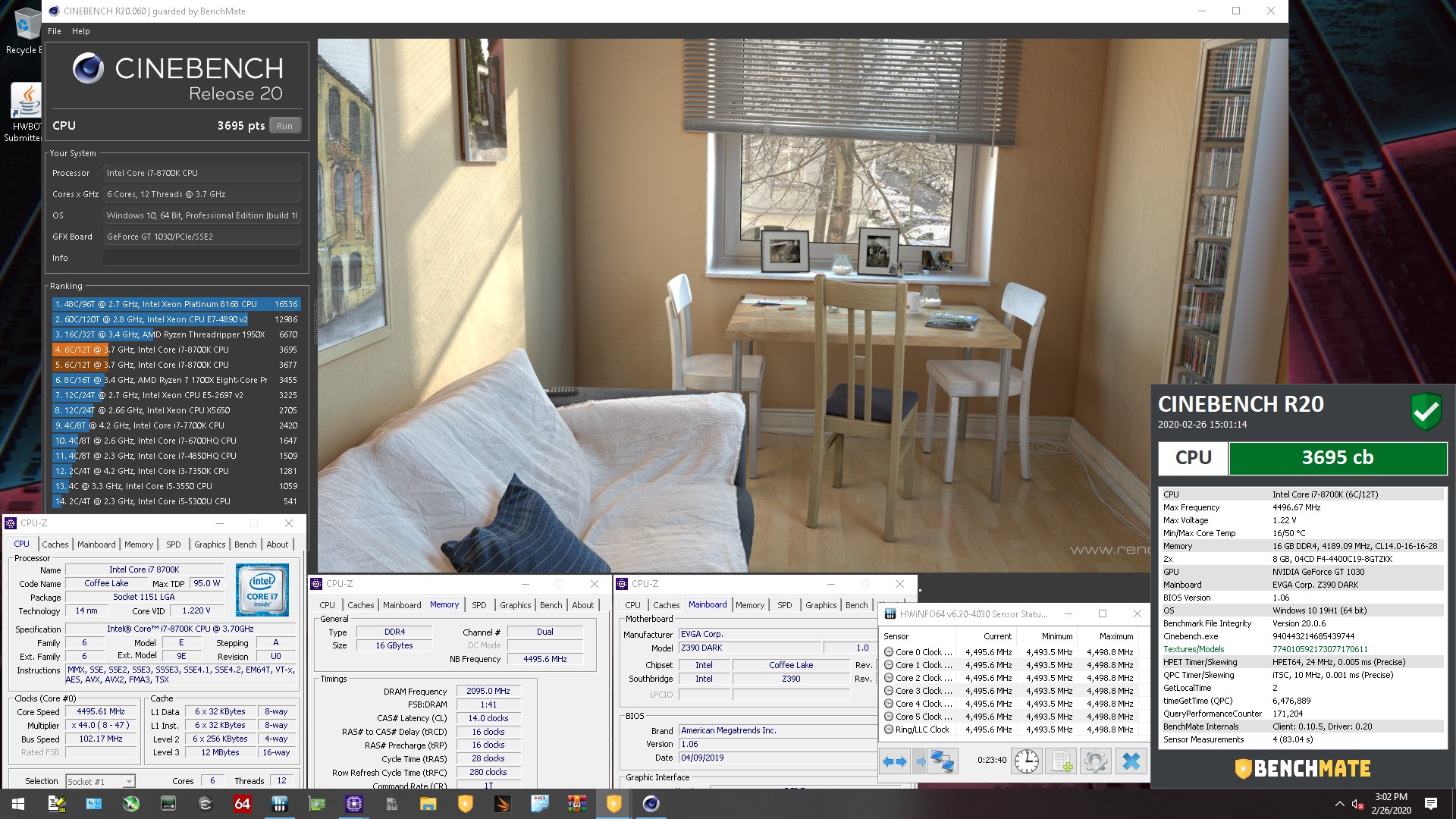Click the active BenchMate shield taskbar icon
This screenshot has width=1456, height=819.
(613, 804)
